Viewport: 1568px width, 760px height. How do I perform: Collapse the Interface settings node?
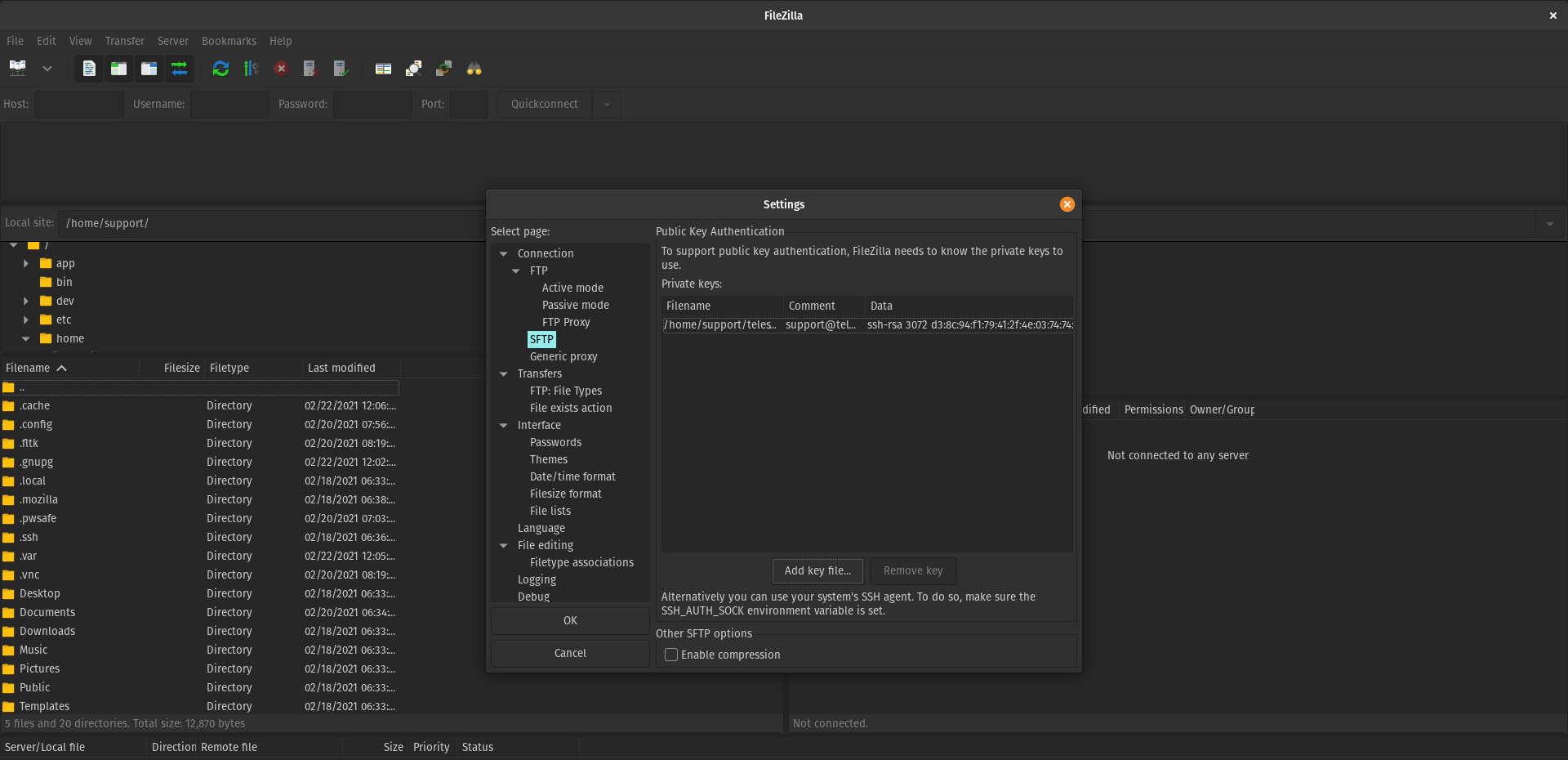click(x=504, y=425)
